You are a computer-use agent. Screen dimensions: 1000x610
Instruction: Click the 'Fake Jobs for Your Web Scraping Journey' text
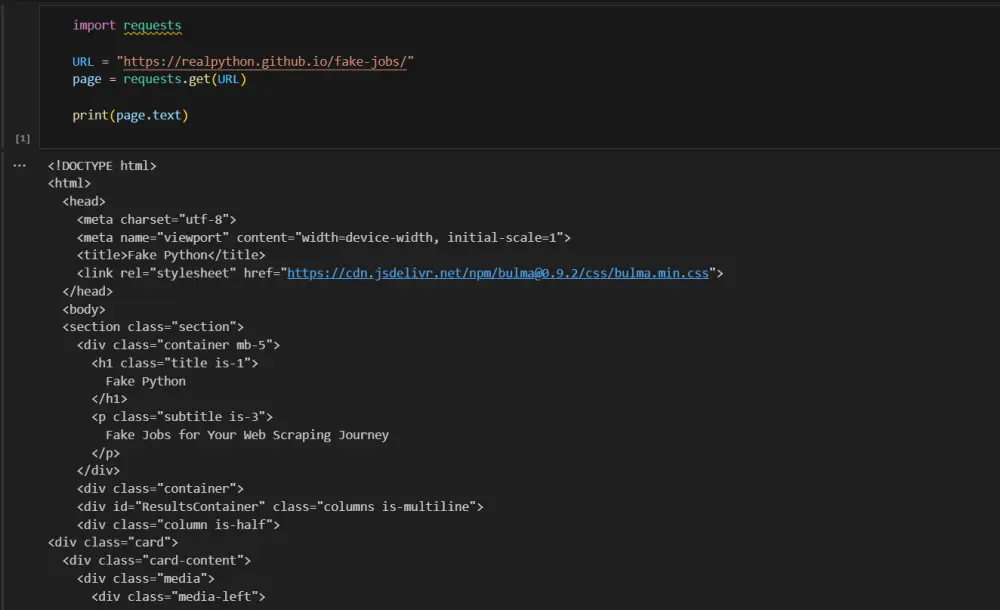[x=247, y=435]
